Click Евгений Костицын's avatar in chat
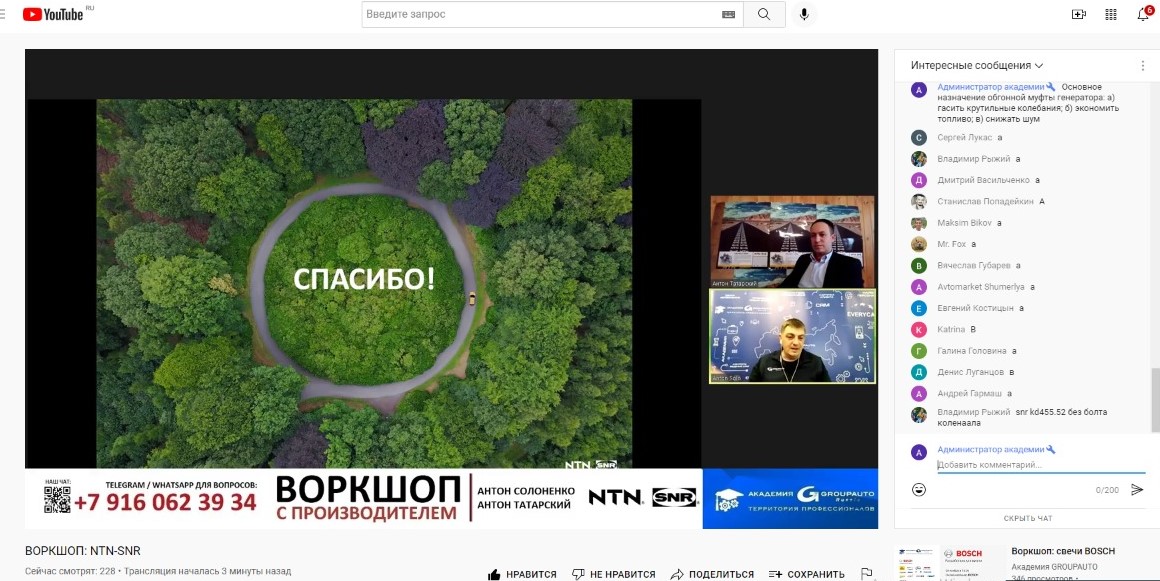Viewport: 1160px width, 581px height. click(919, 309)
